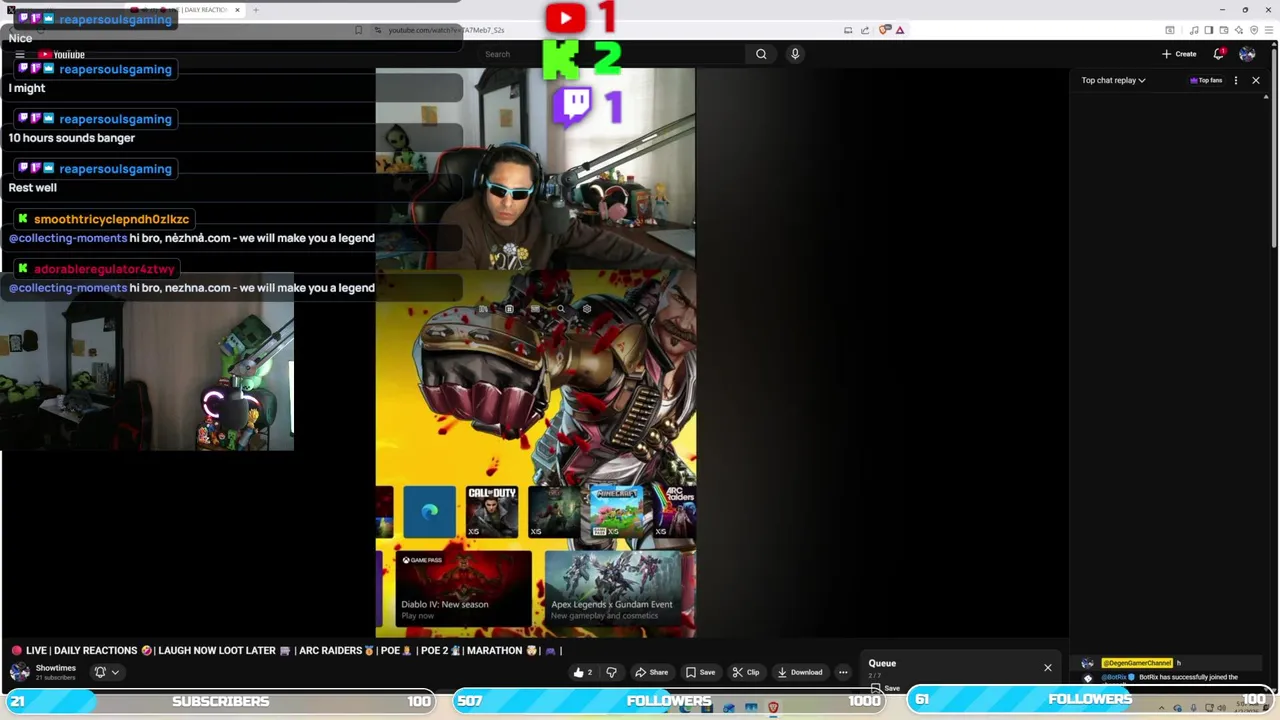Close the chat replay panel
This screenshot has width=1280, height=720.
[1256, 80]
